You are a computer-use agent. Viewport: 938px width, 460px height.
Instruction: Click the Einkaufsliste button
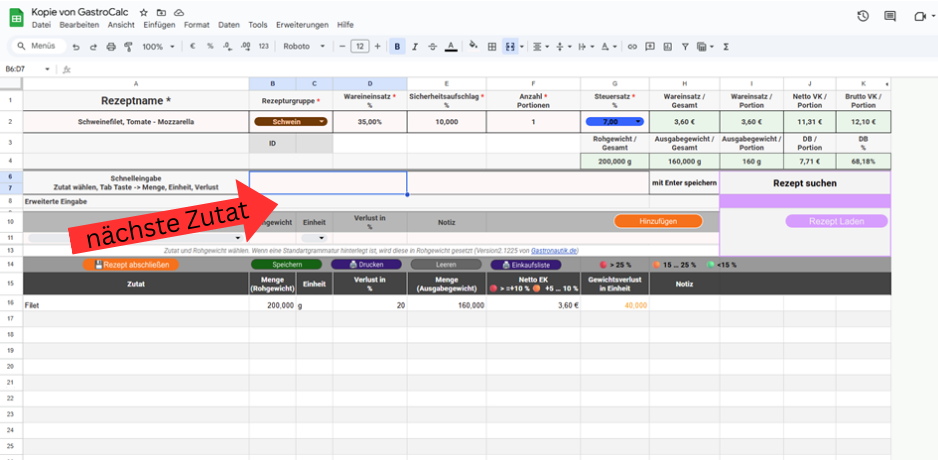click(x=526, y=264)
